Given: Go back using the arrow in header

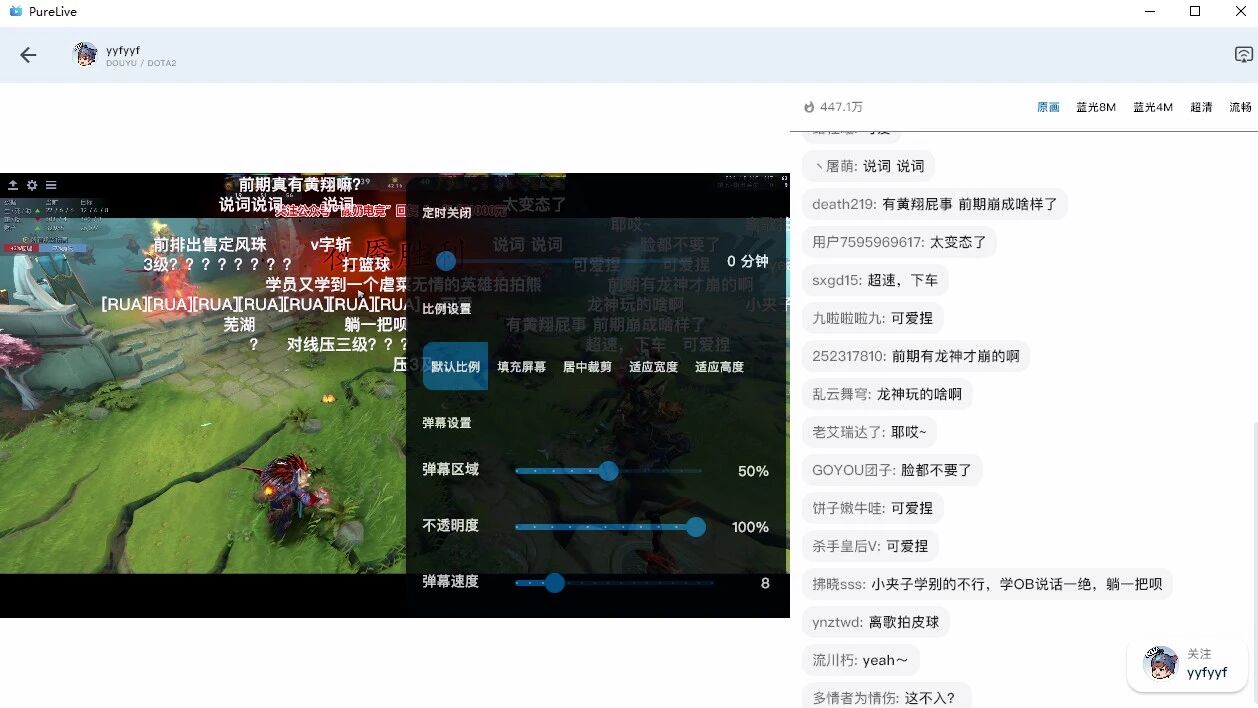Looking at the screenshot, I should (x=28, y=55).
